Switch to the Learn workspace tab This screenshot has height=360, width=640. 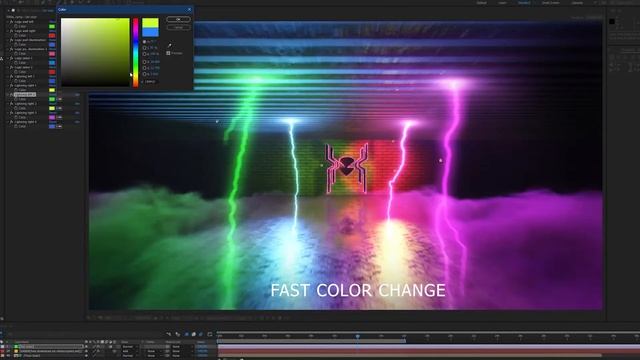(502, 3)
